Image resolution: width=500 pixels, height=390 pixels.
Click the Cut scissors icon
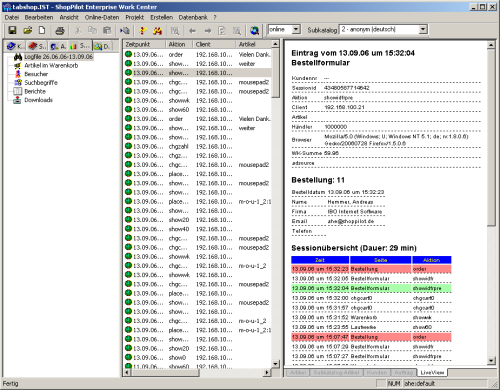[x=78, y=31]
